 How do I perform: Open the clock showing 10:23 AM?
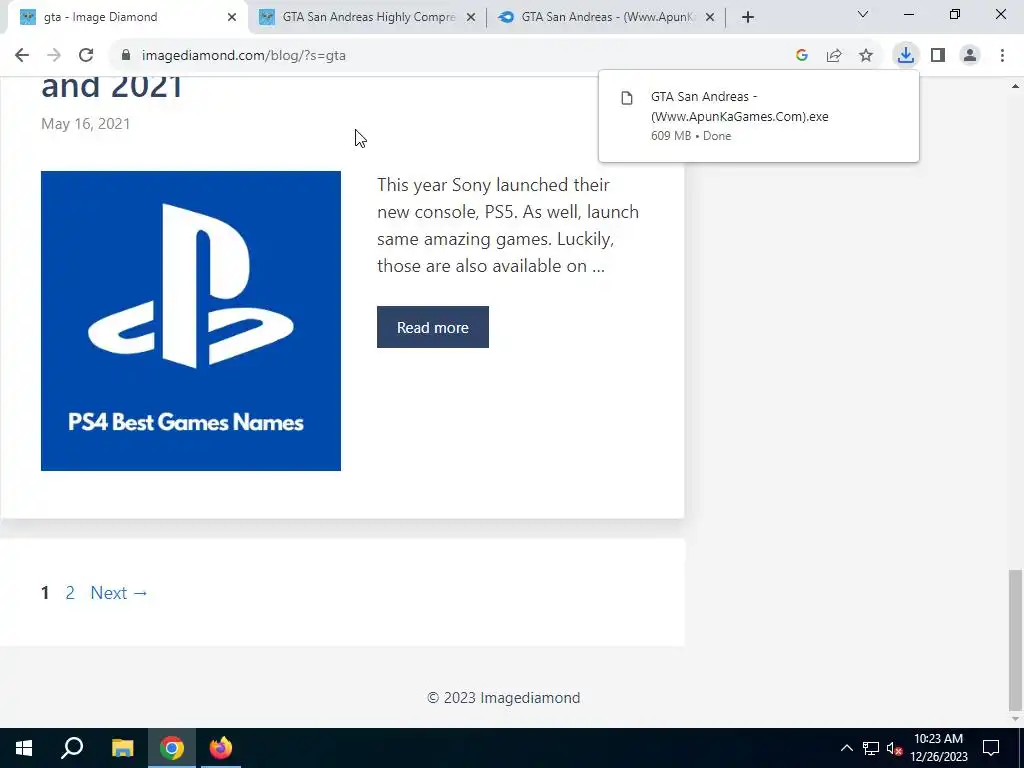938,748
